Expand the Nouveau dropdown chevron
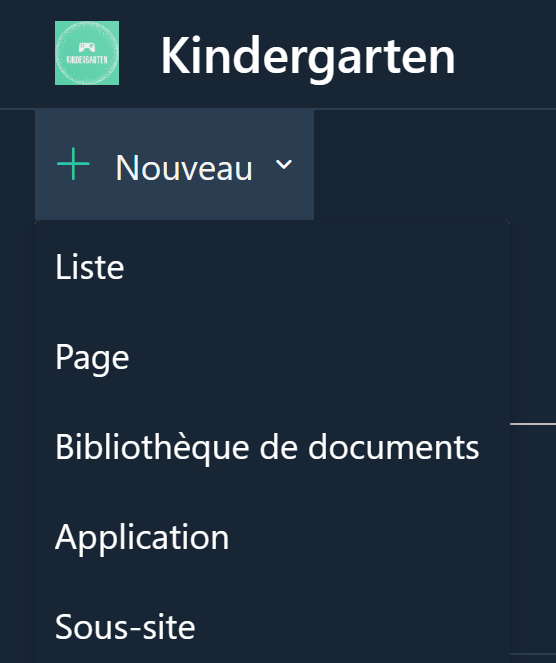This screenshot has width=556, height=663. [284, 164]
